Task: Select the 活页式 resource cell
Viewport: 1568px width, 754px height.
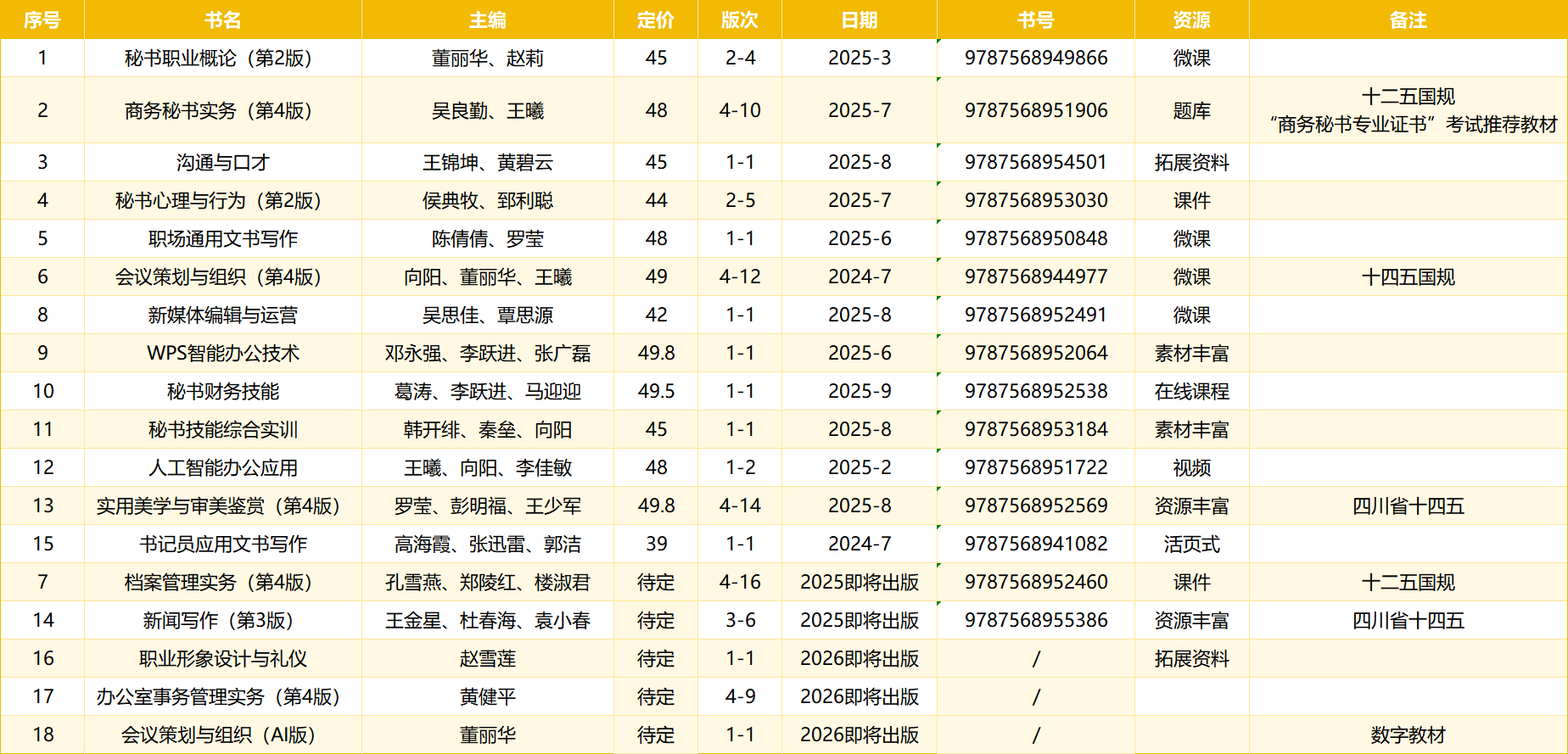Action: click(x=1191, y=545)
